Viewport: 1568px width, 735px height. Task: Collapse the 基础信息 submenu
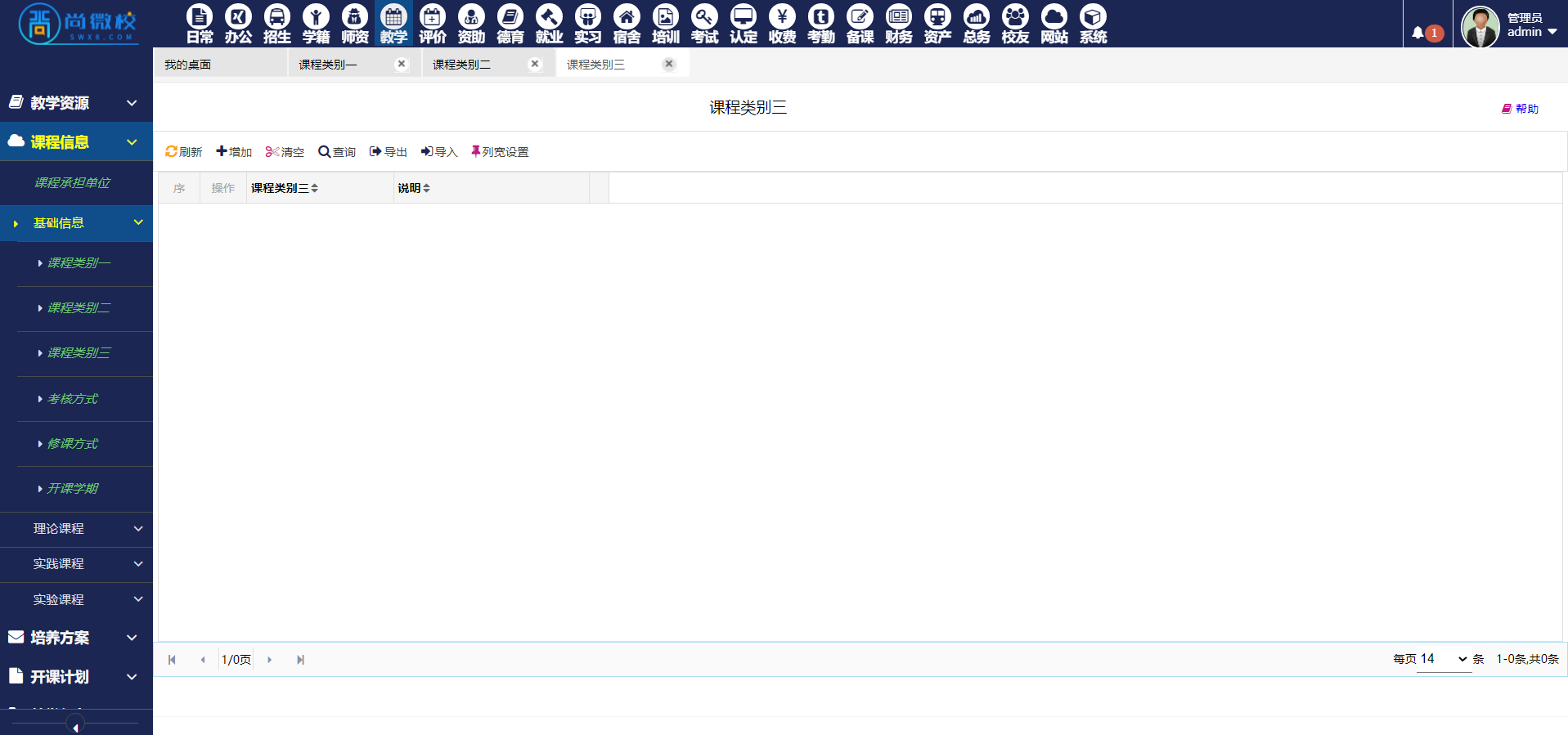point(76,223)
